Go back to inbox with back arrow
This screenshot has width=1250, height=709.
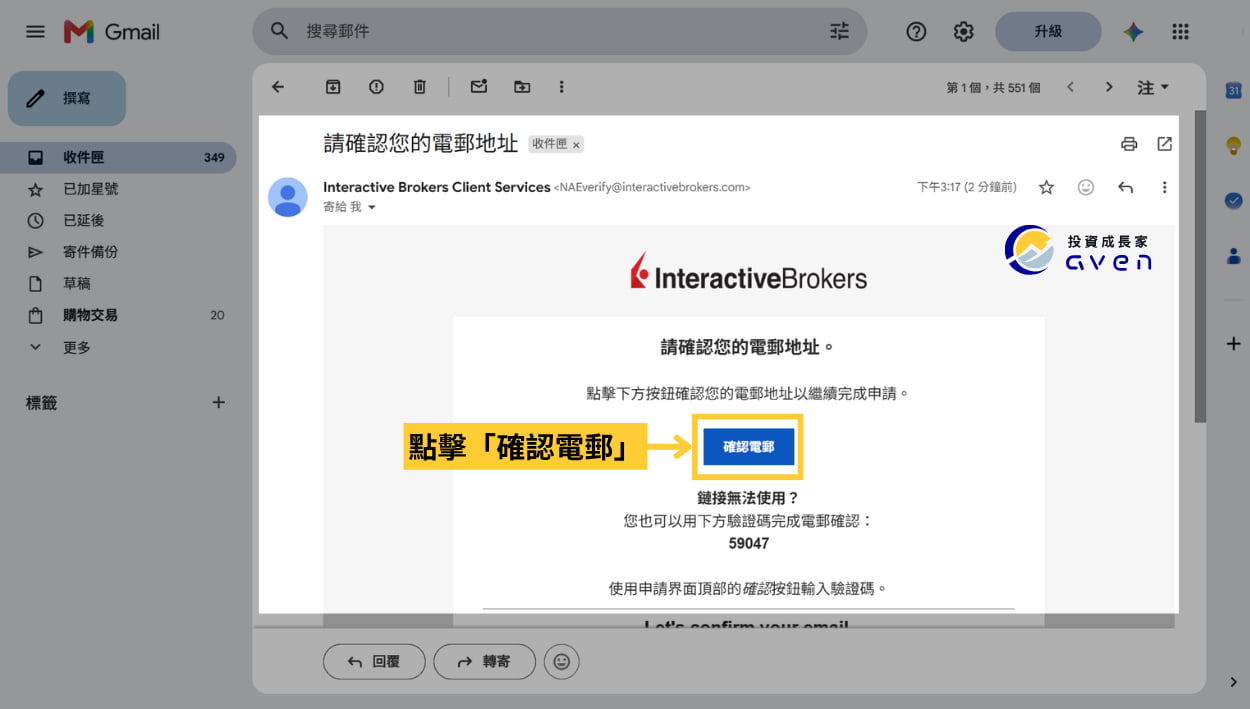click(x=278, y=87)
